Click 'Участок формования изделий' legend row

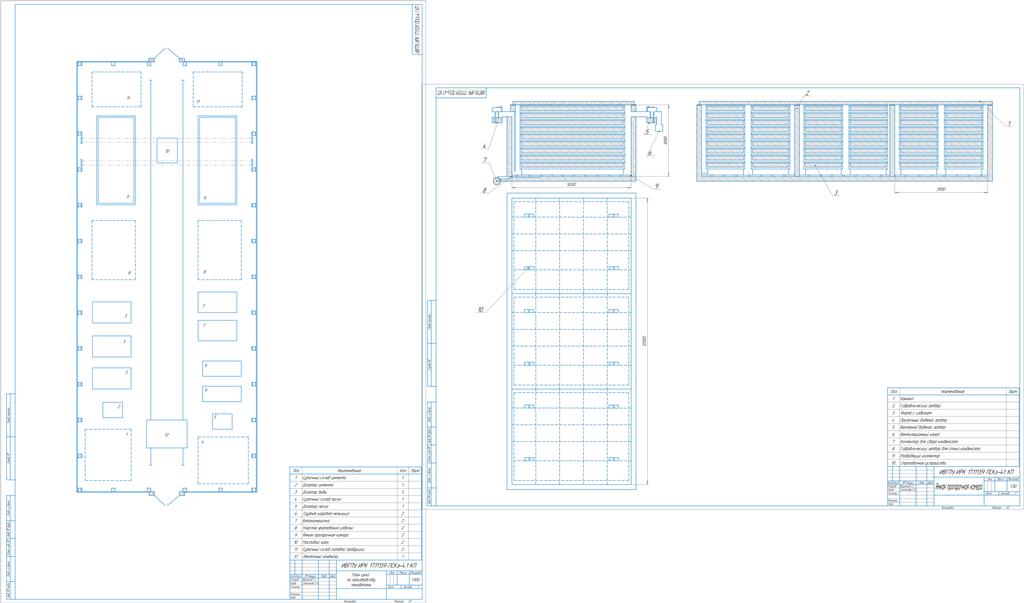[x=355, y=528]
